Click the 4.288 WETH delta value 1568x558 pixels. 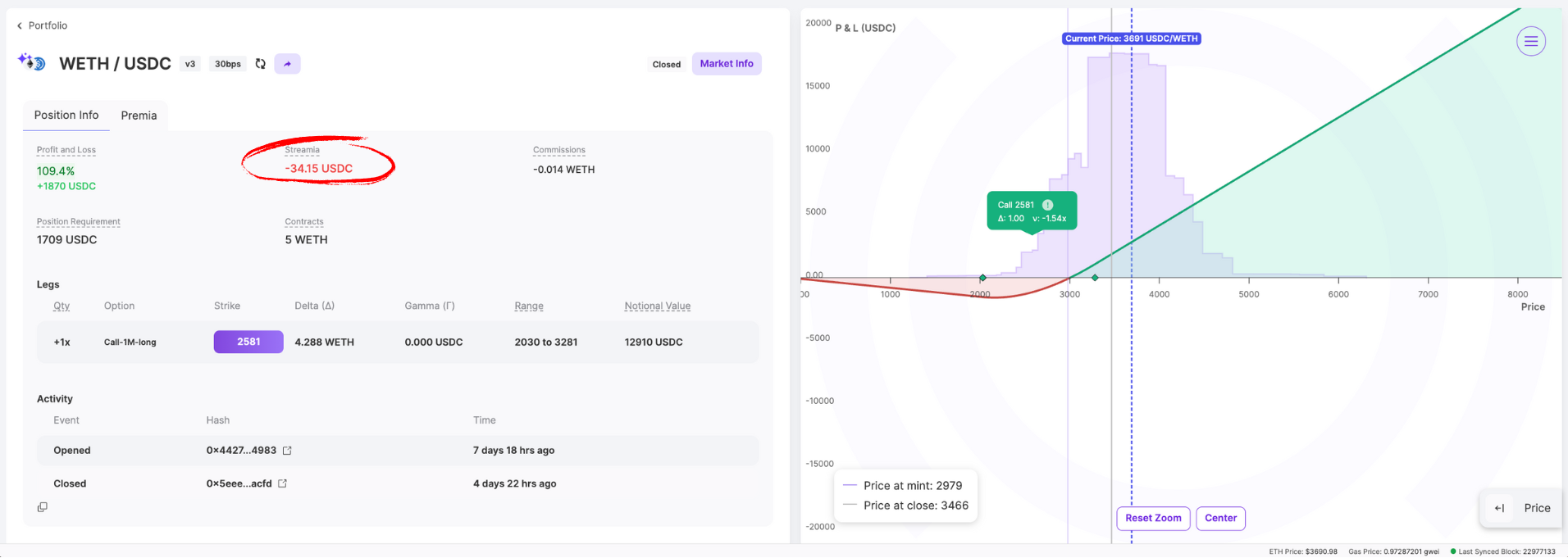(325, 343)
